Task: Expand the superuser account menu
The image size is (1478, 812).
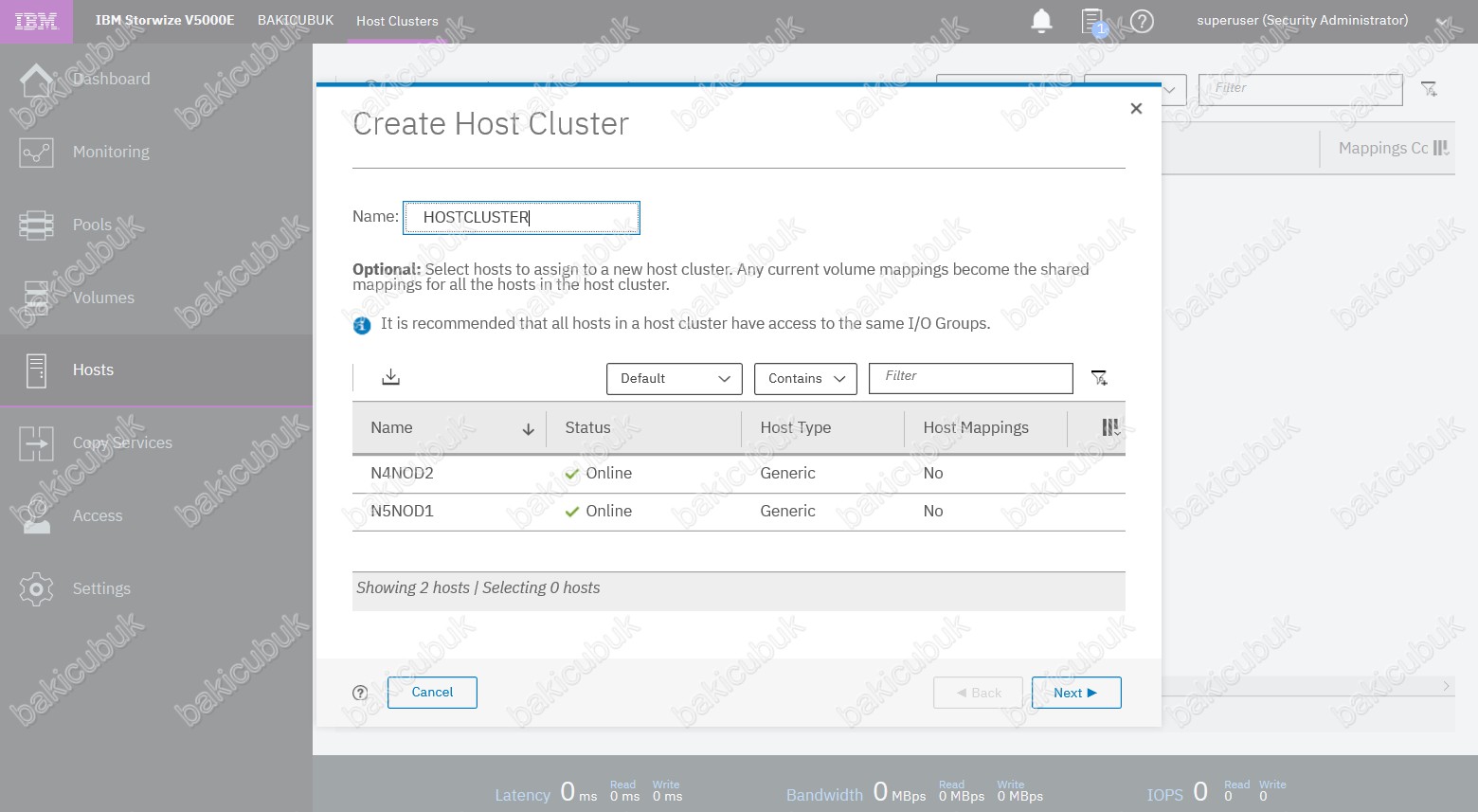Action: 1443,21
